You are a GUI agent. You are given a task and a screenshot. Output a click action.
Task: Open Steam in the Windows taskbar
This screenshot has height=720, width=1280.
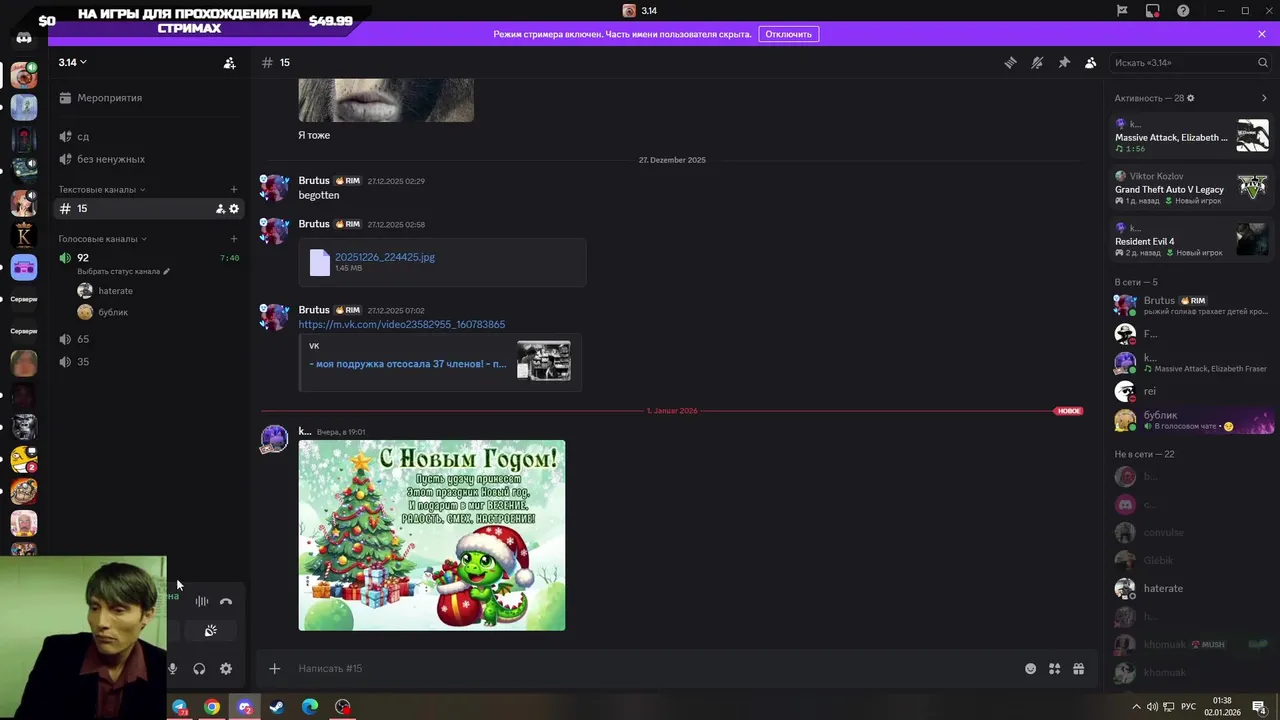point(277,707)
